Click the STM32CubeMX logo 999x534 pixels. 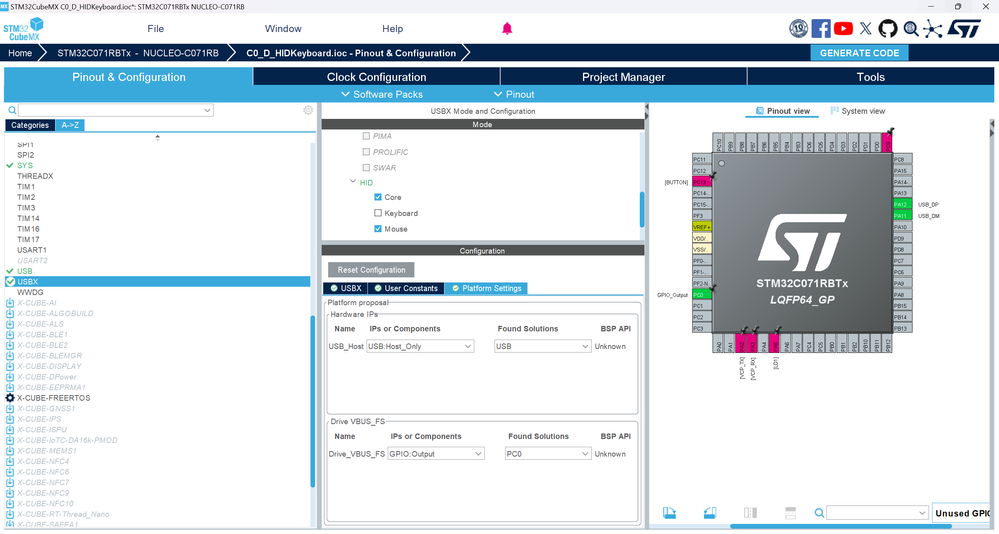click(x=23, y=29)
